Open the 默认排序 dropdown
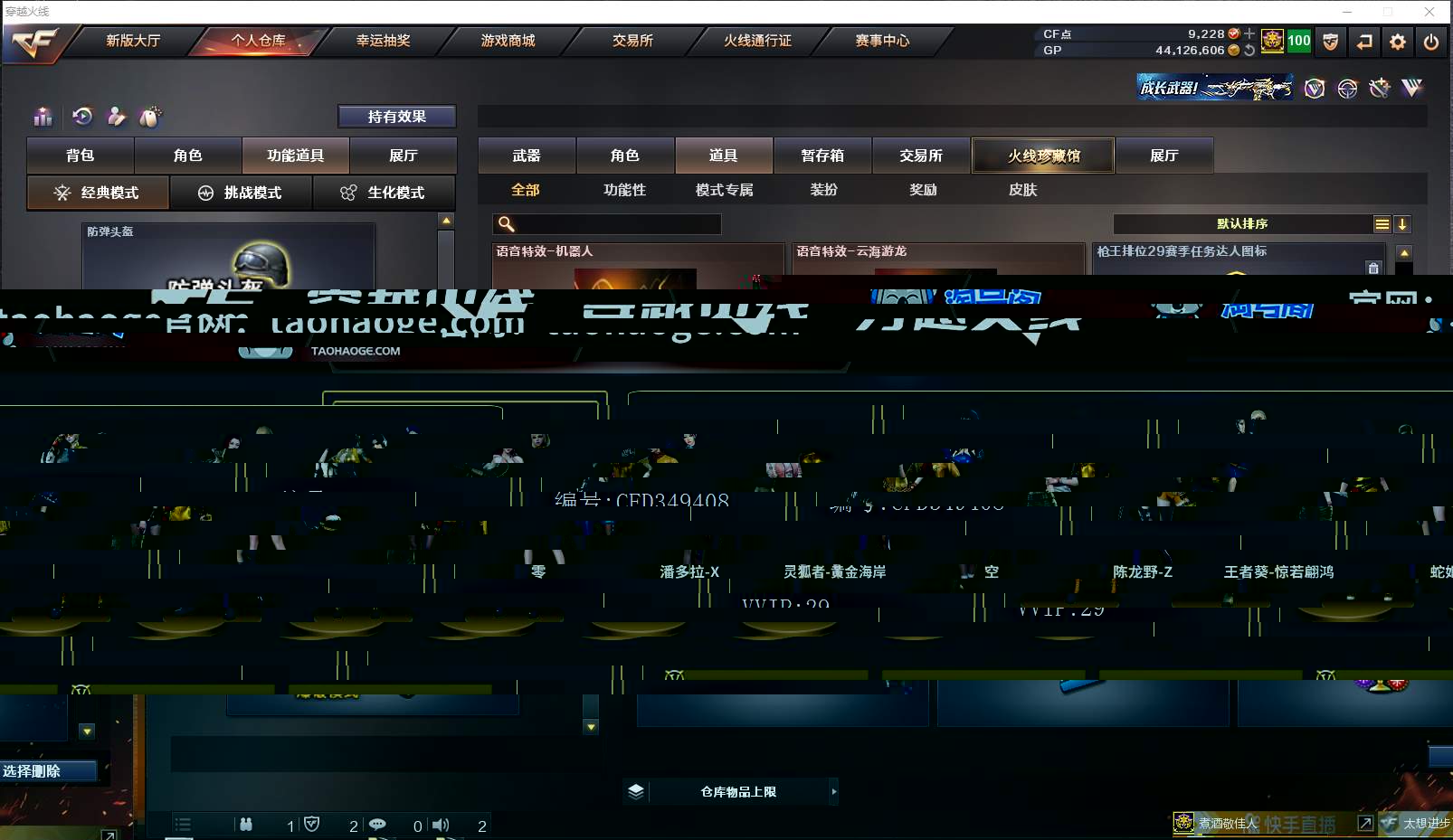This screenshot has height=840, width=1453. (1242, 224)
